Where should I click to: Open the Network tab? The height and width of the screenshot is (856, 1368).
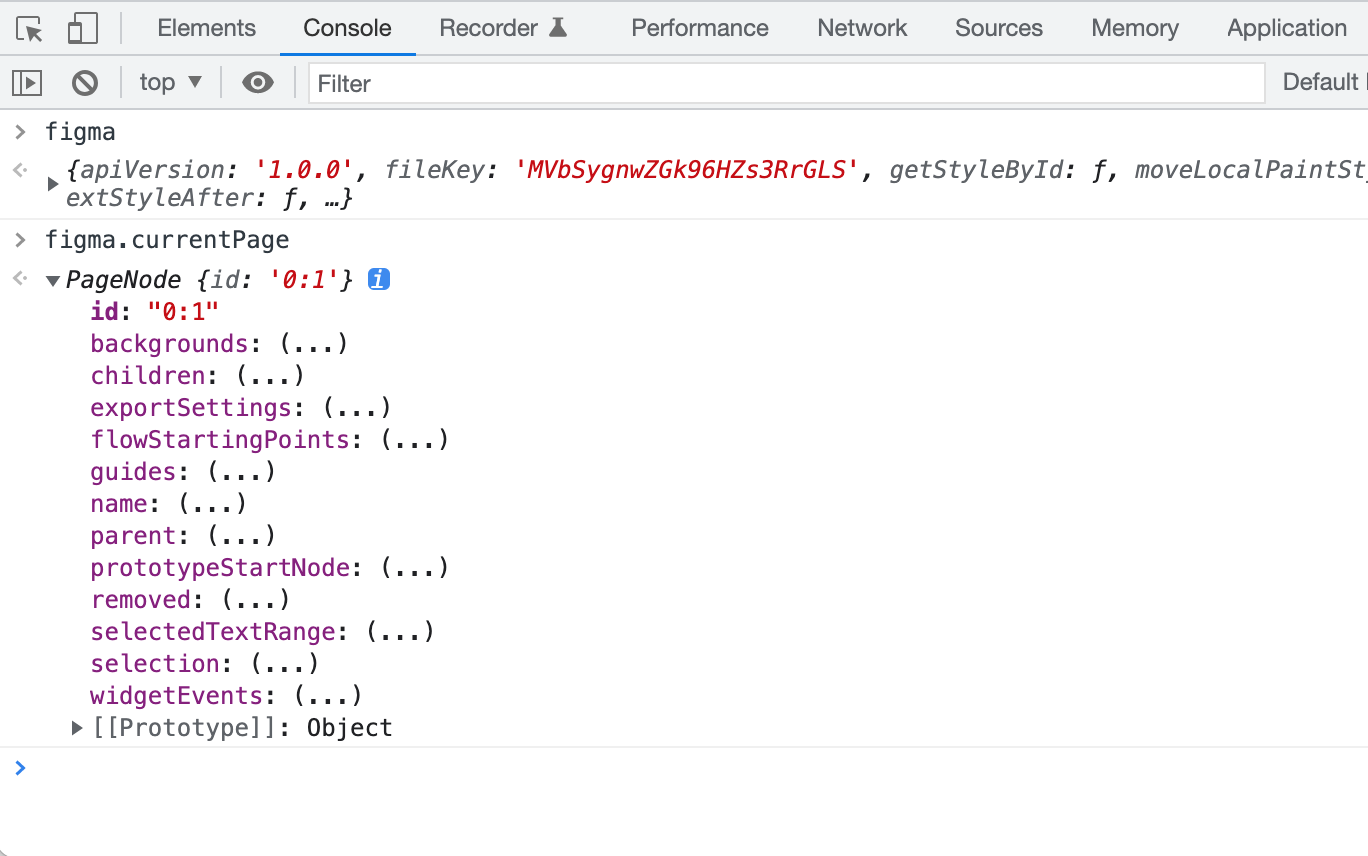coord(862,28)
